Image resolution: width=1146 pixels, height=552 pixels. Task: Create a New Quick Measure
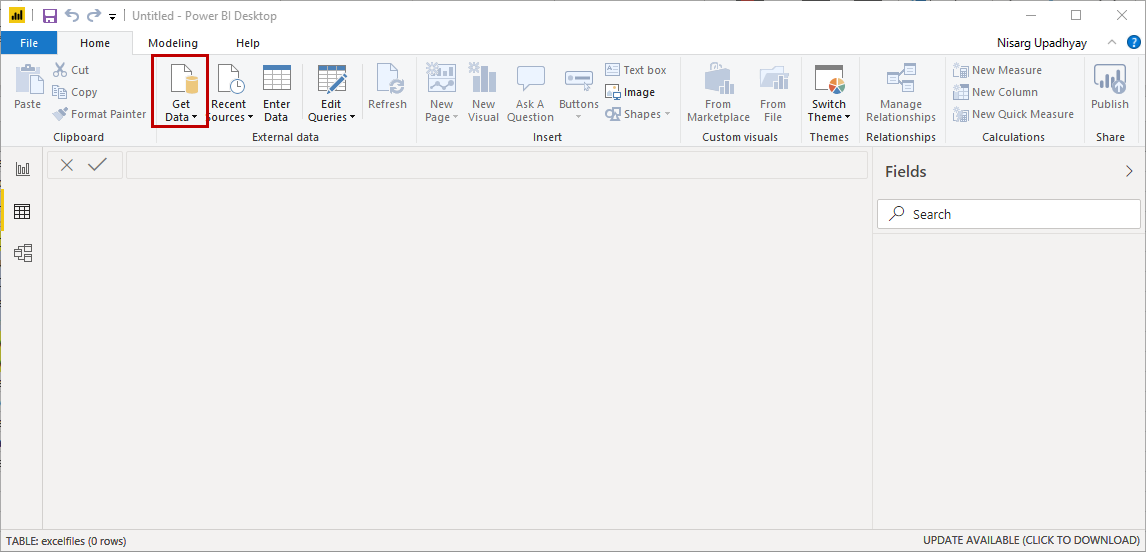point(1013,114)
